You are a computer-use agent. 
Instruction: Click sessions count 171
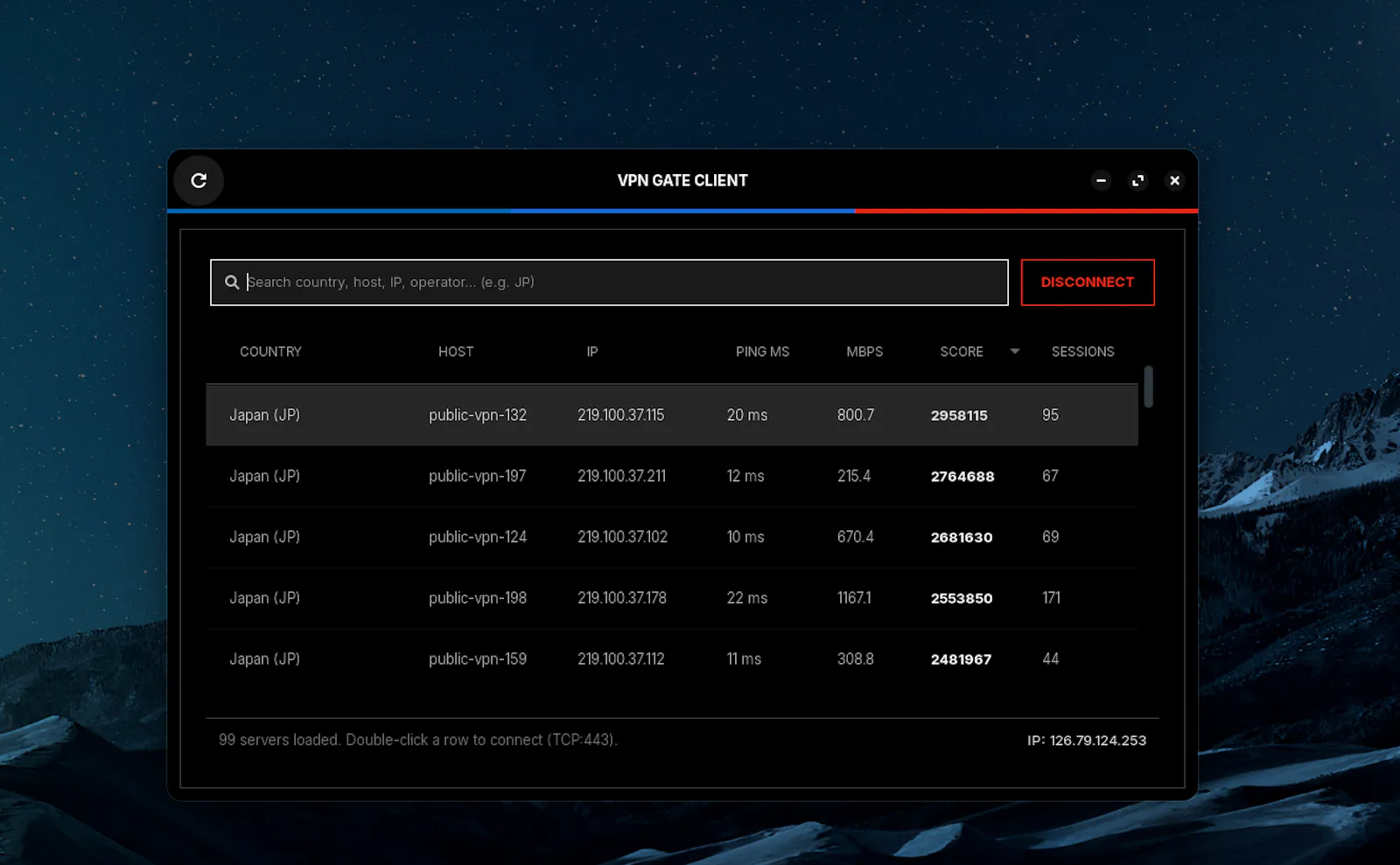1051,598
